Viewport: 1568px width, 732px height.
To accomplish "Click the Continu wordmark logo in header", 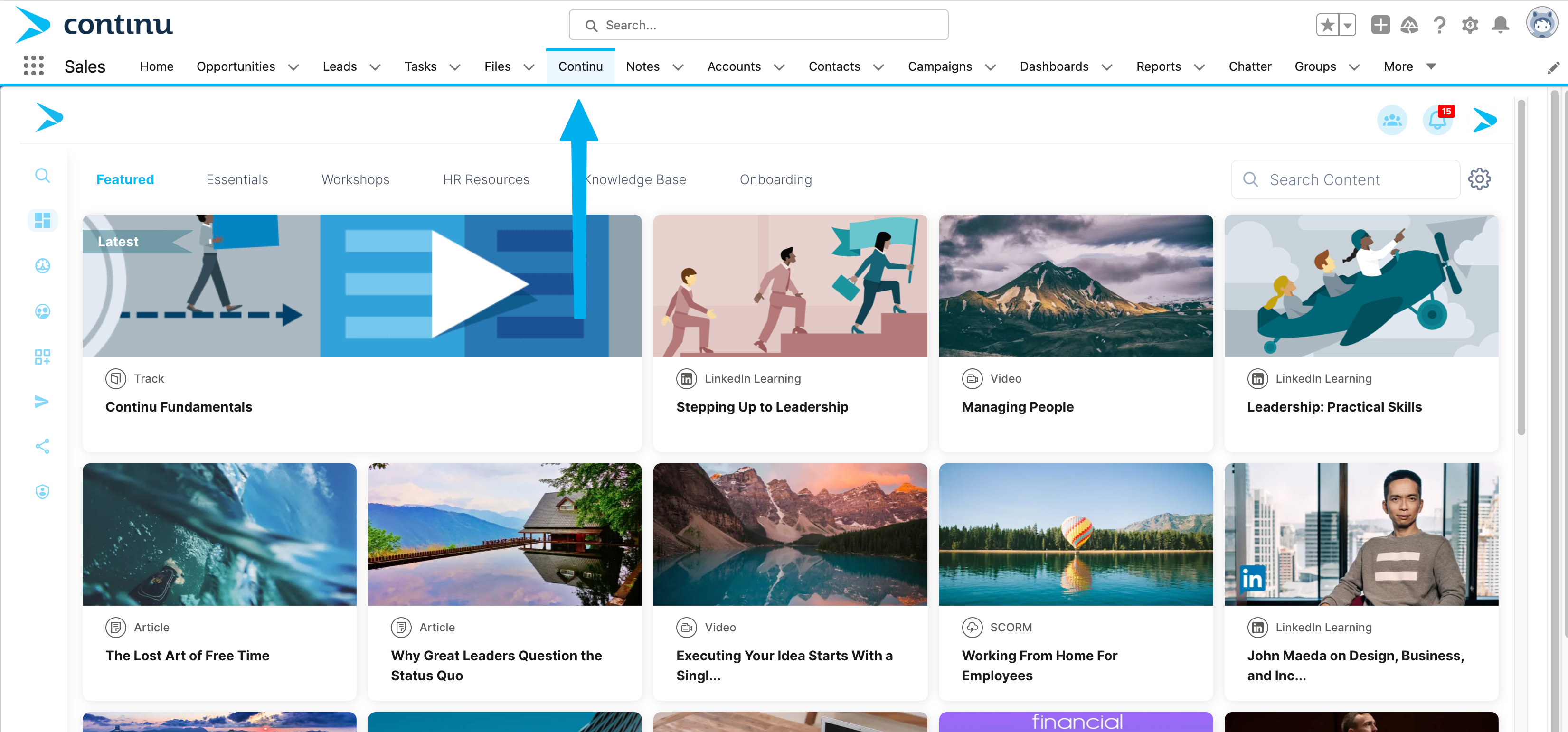I will 117,24.
